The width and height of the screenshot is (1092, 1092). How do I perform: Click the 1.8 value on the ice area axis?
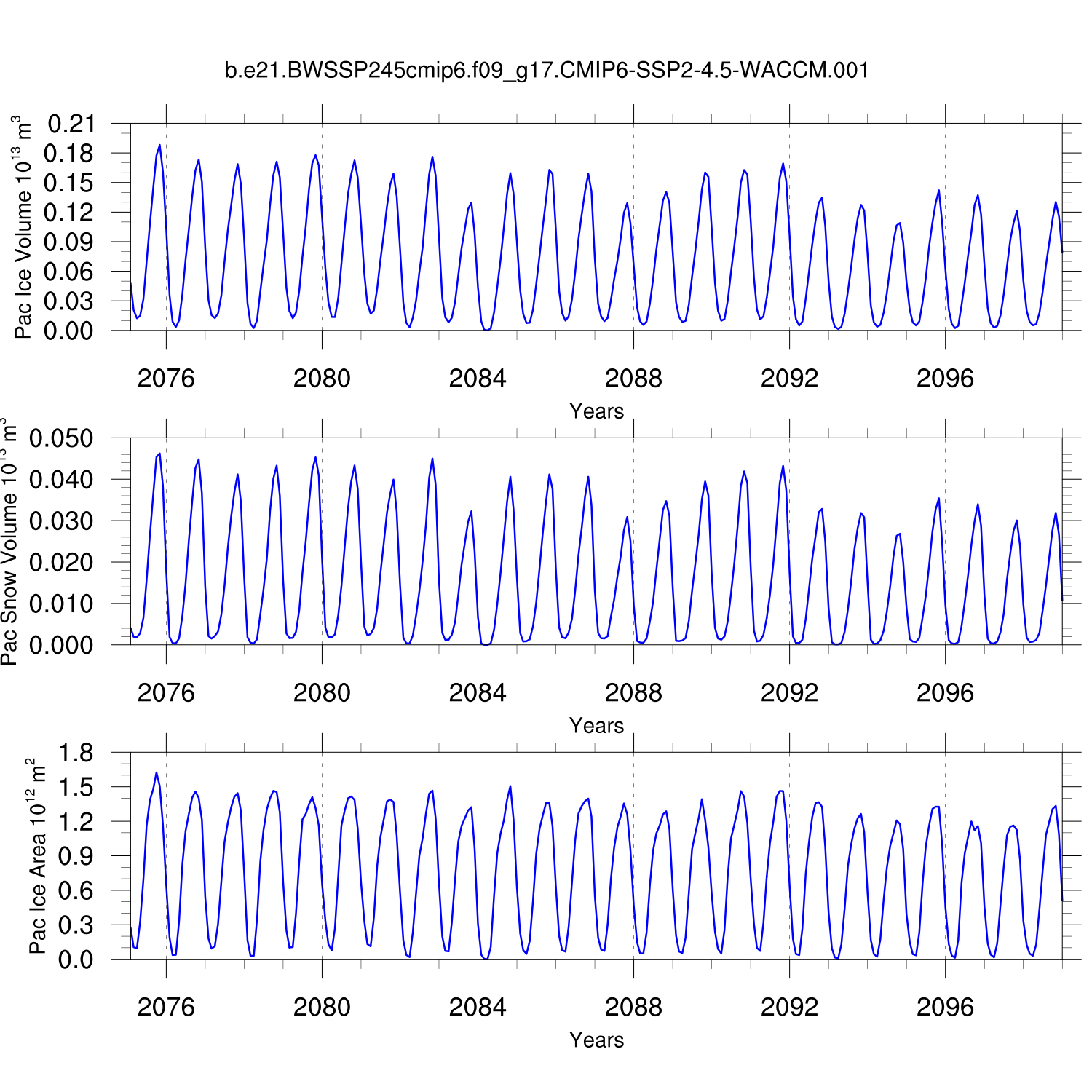click(76, 753)
